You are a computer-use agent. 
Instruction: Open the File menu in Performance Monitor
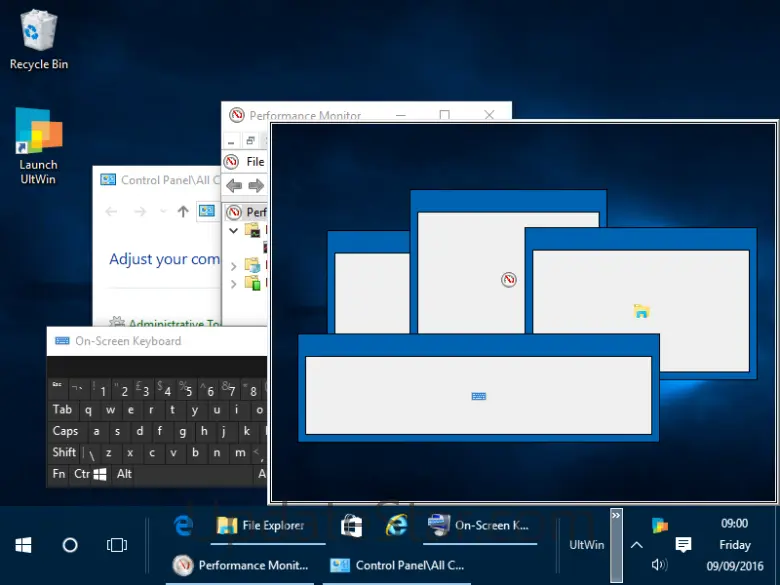pos(255,161)
